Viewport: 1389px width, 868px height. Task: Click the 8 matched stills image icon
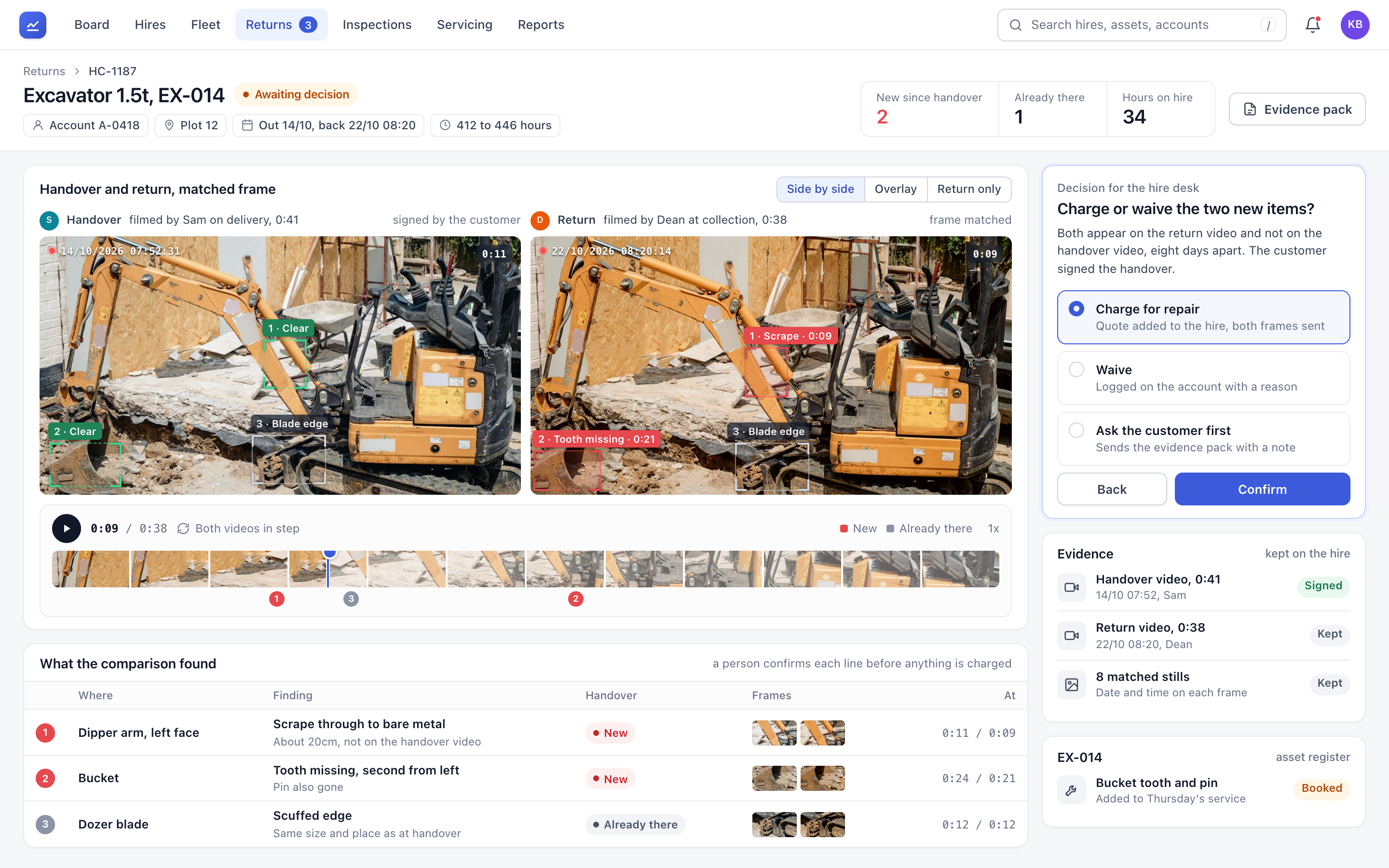[x=1071, y=684]
